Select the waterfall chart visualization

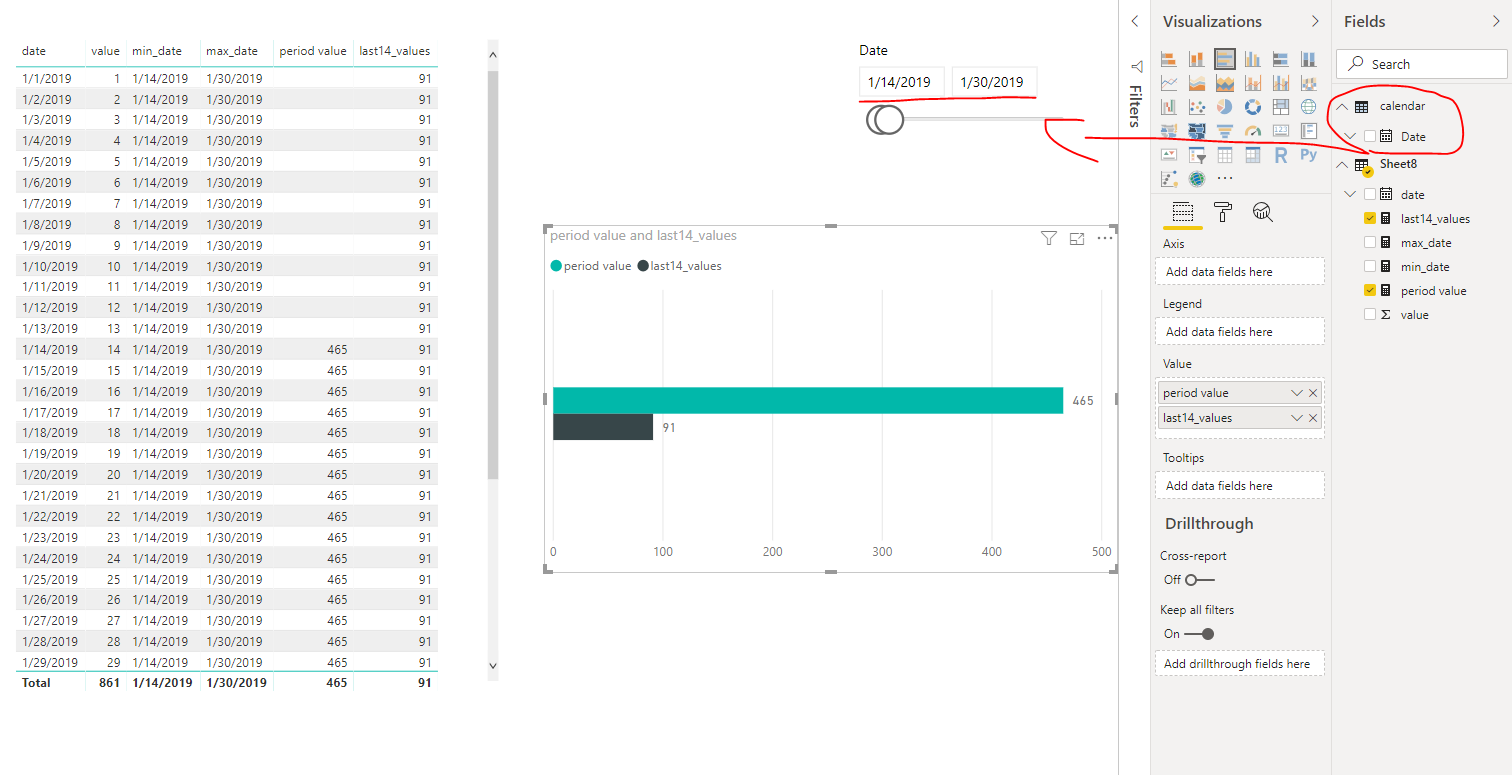point(1168,106)
